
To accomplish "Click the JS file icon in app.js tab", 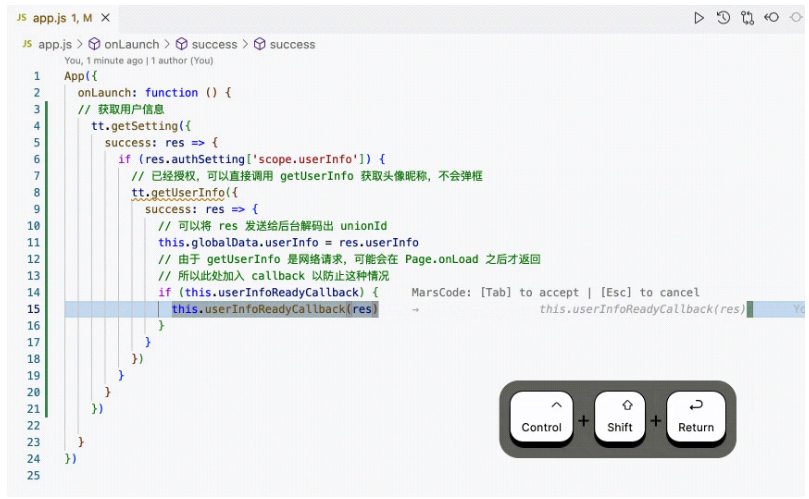I will [x=22, y=18].
